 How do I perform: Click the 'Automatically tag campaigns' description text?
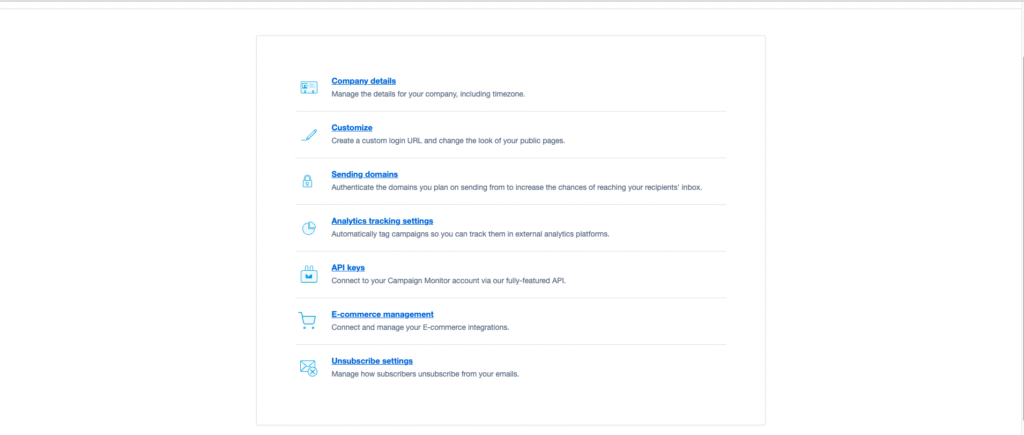[470, 234]
